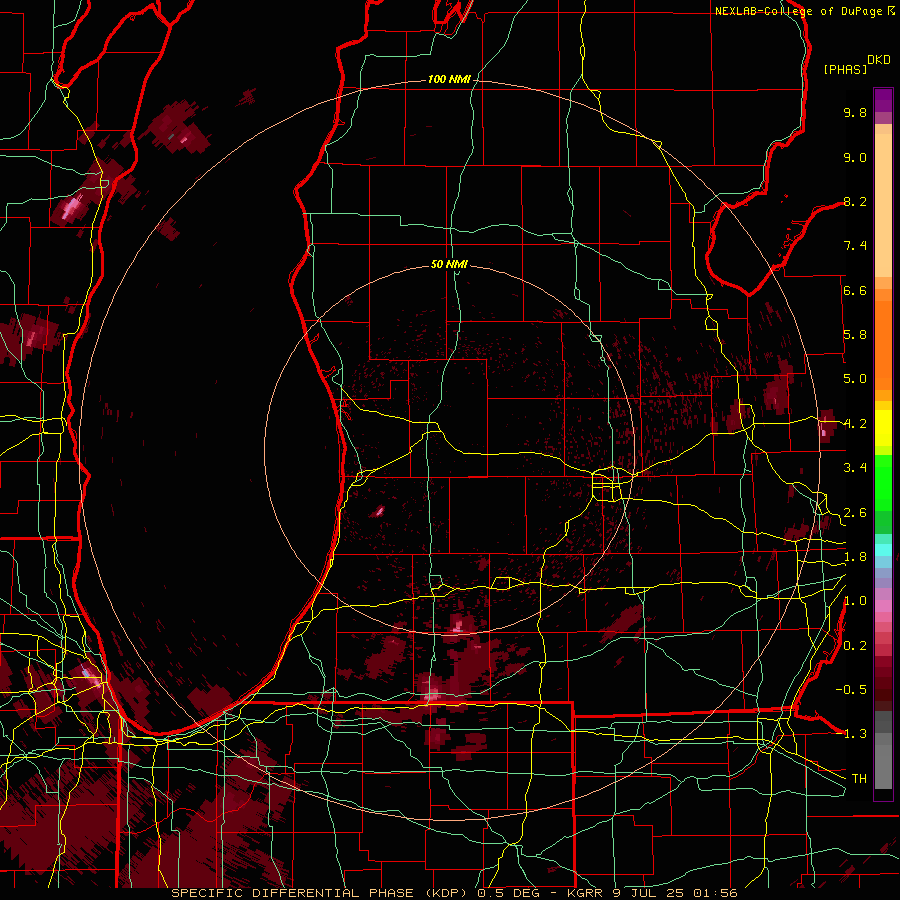Select the 3.4 scale value
The height and width of the screenshot is (900, 900).
coord(855,468)
